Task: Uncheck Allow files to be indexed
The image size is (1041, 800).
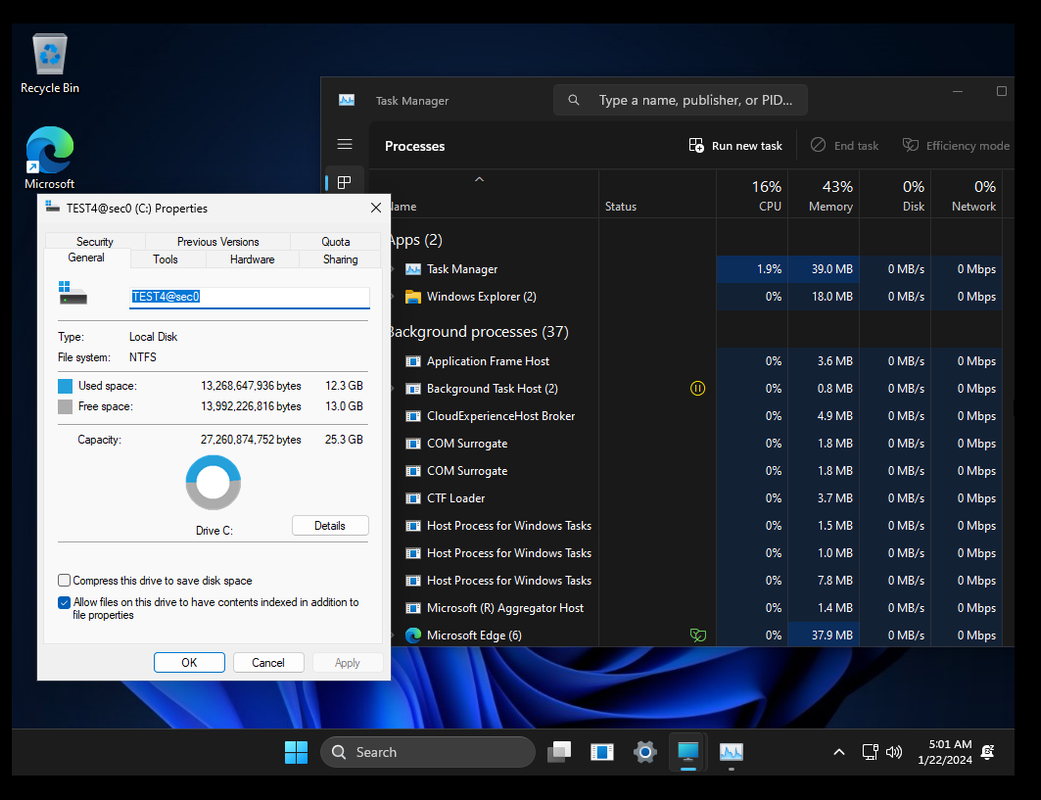Action: 65,603
